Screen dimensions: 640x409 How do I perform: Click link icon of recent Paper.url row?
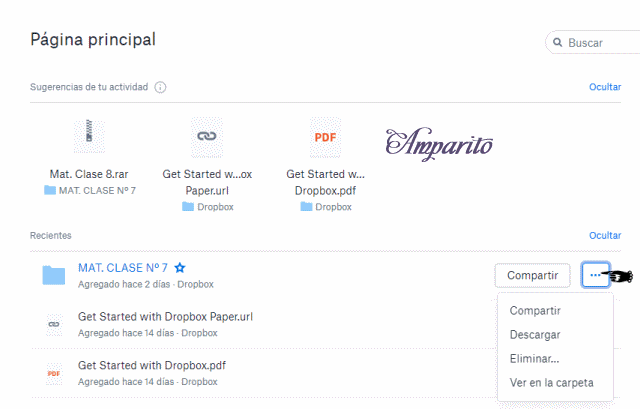54,324
